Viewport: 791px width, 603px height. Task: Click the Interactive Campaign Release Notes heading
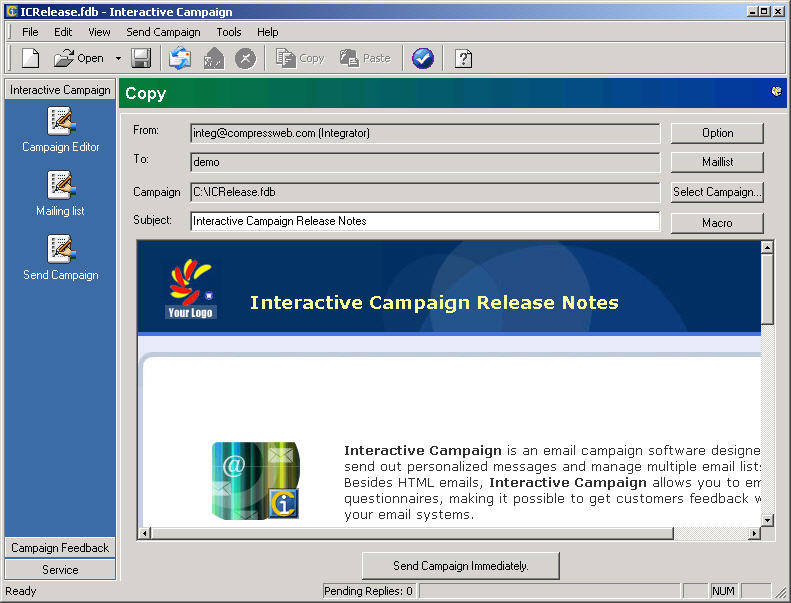[434, 302]
